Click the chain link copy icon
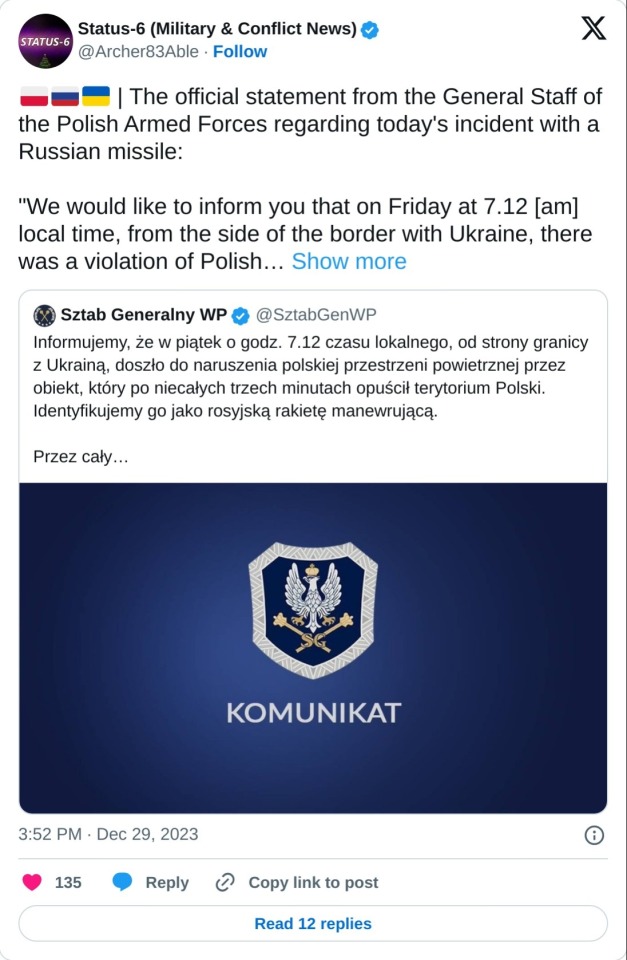The height and width of the screenshot is (960, 627). tap(225, 882)
